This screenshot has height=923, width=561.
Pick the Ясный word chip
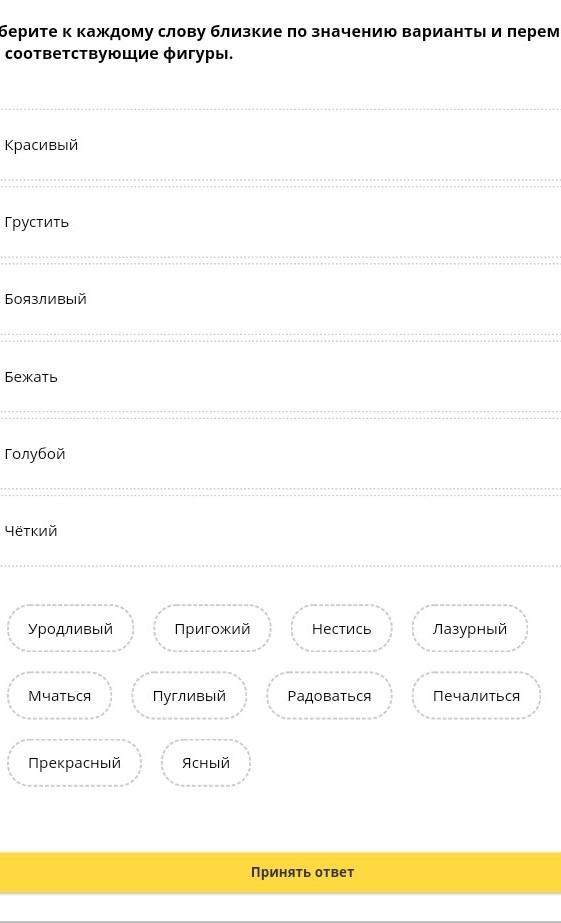[x=205, y=762]
